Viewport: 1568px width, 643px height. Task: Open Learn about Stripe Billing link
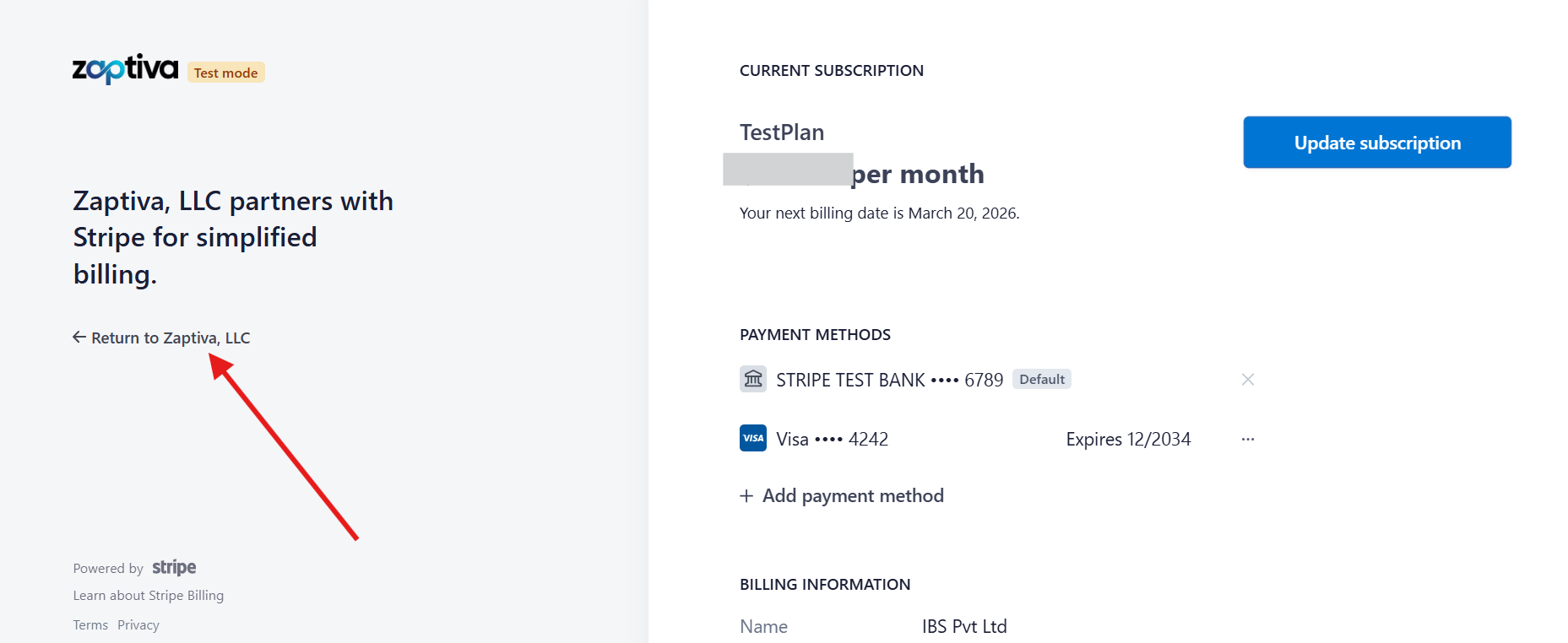point(149,595)
